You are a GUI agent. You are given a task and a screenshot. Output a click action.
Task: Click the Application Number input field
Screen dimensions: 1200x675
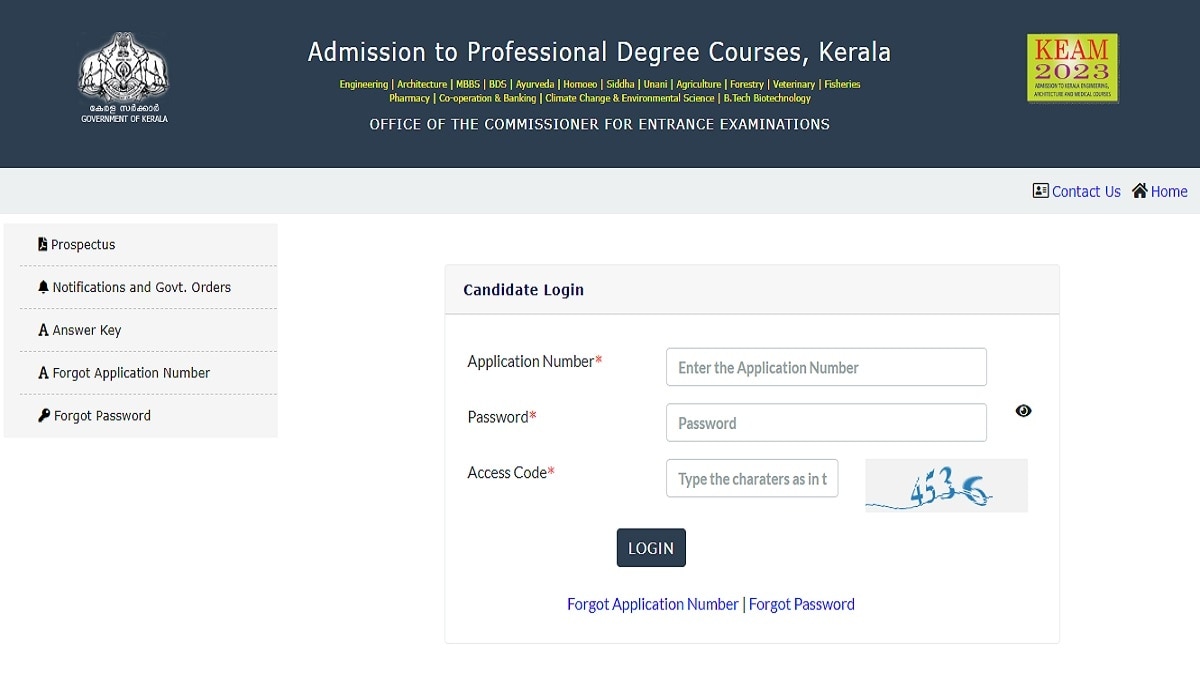pyautogui.click(x=825, y=366)
